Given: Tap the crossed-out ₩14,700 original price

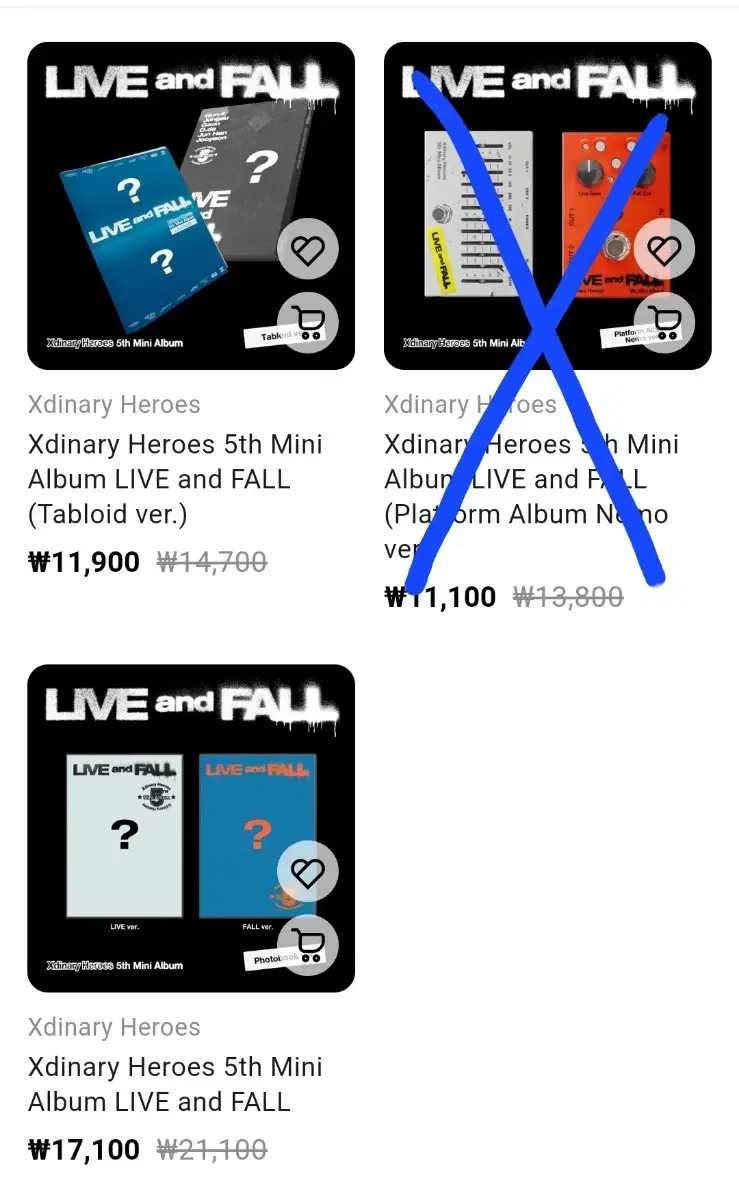Looking at the screenshot, I should (x=212, y=563).
